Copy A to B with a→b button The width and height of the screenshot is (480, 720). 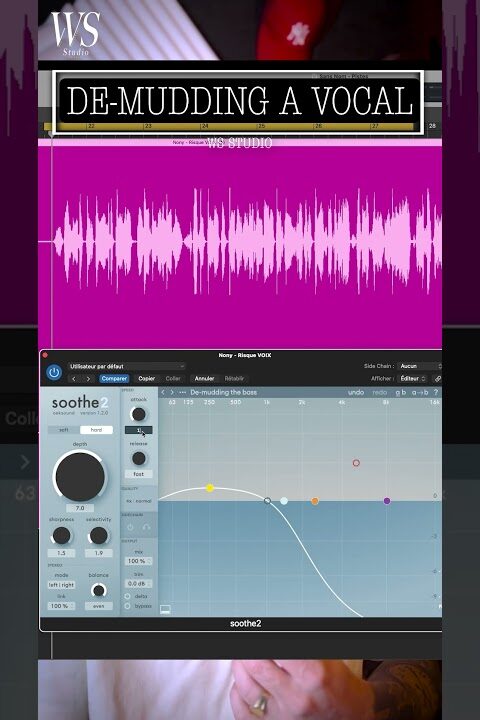tap(420, 392)
